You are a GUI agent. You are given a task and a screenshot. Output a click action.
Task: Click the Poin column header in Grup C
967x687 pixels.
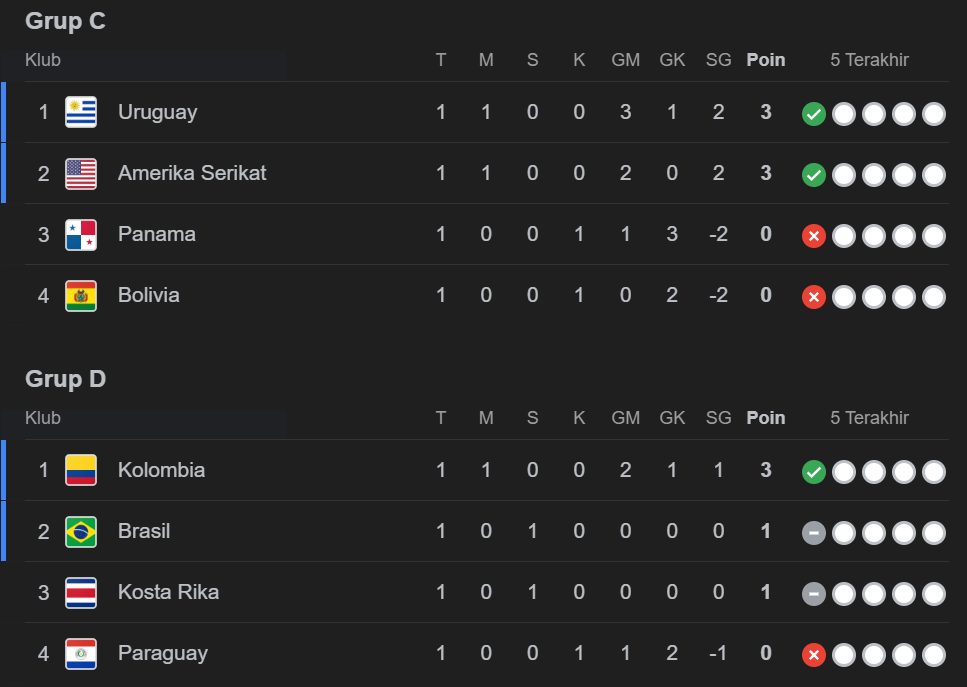766,60
